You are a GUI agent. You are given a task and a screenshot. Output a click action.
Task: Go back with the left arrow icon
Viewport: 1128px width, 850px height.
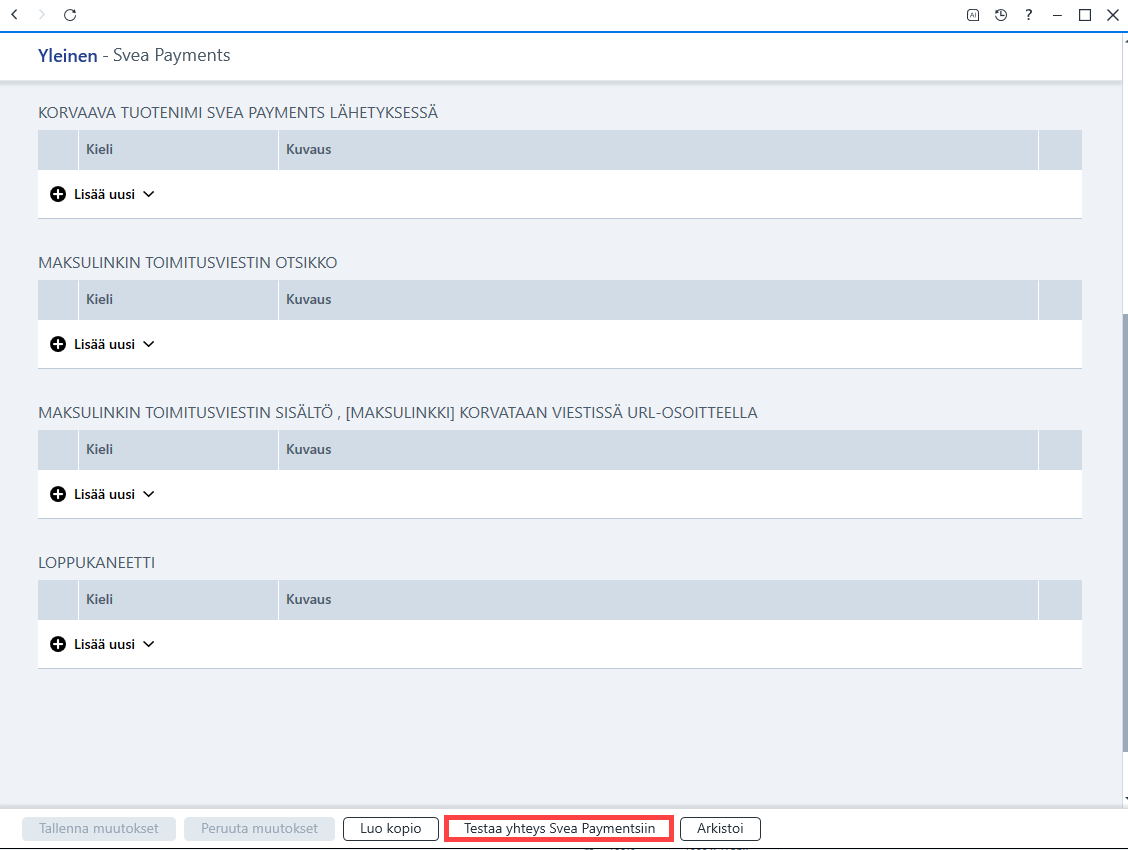14,14
